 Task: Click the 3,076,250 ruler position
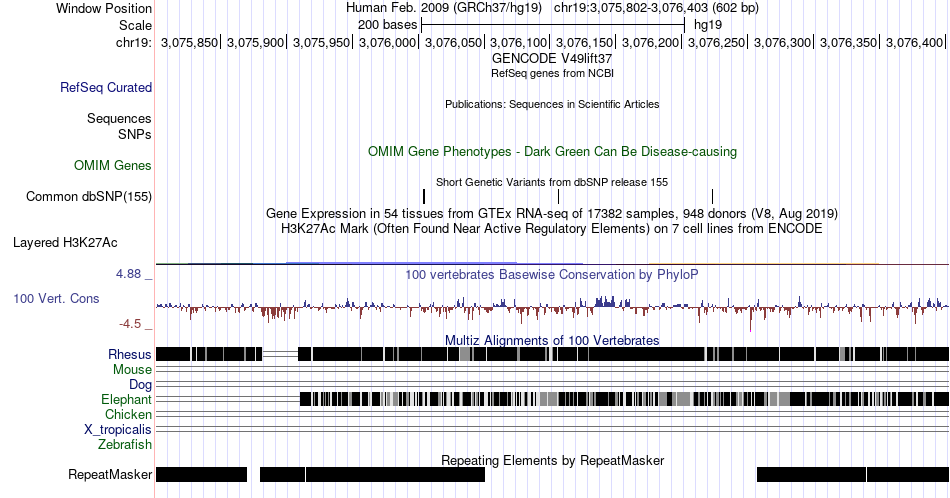pyautogui.click(x=717, y=42)
